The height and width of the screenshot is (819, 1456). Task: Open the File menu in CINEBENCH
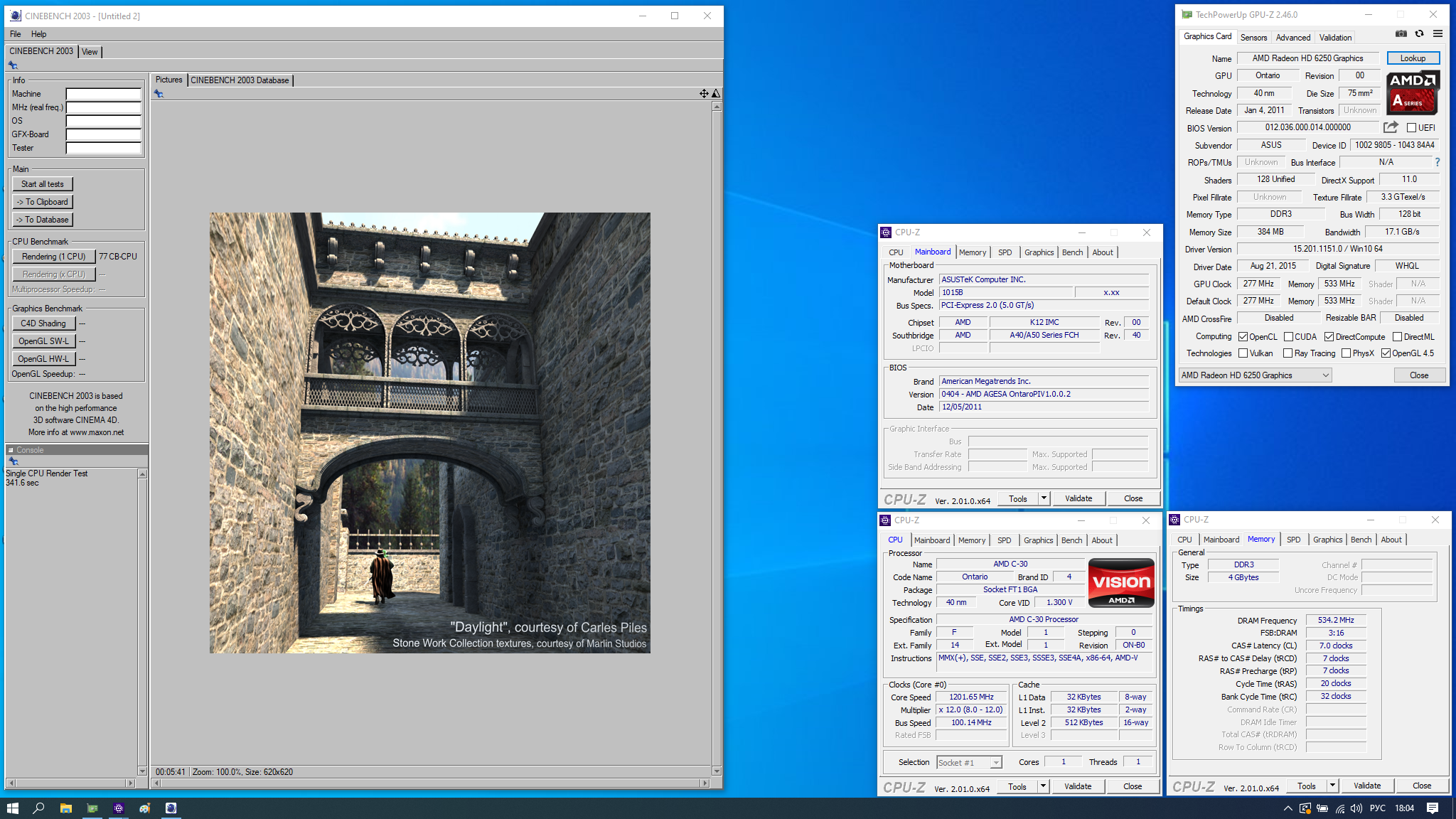coord(15,34)
